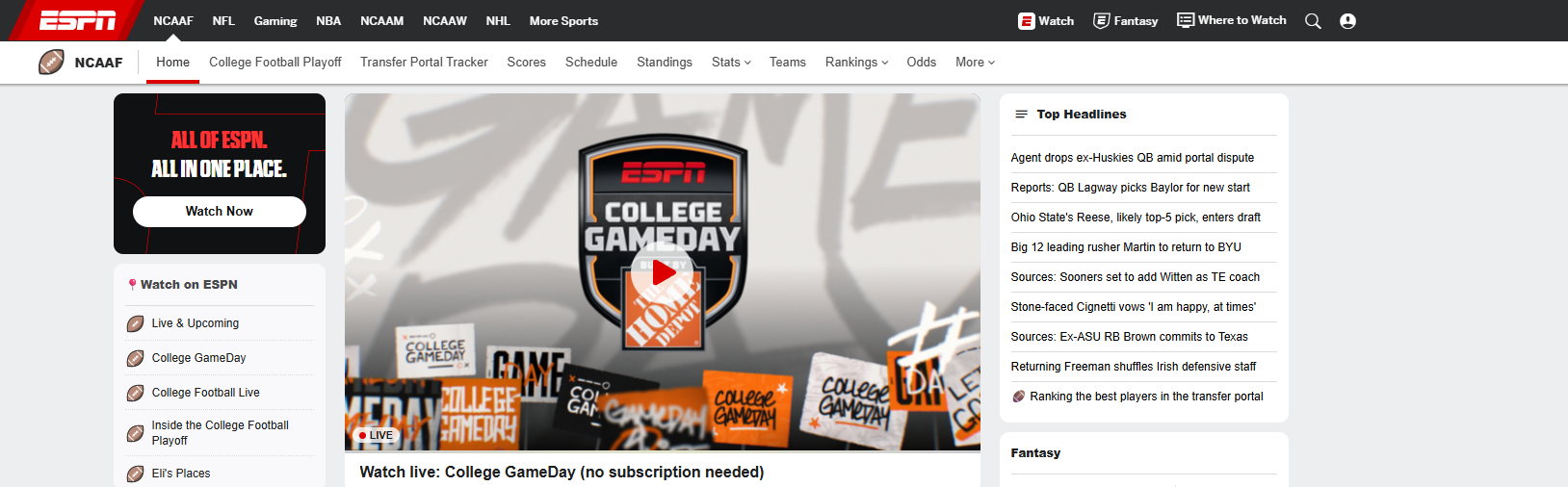The image size is (1568, 487).
Task: Open the search magnifier icon
Action: coord(1313,21)
